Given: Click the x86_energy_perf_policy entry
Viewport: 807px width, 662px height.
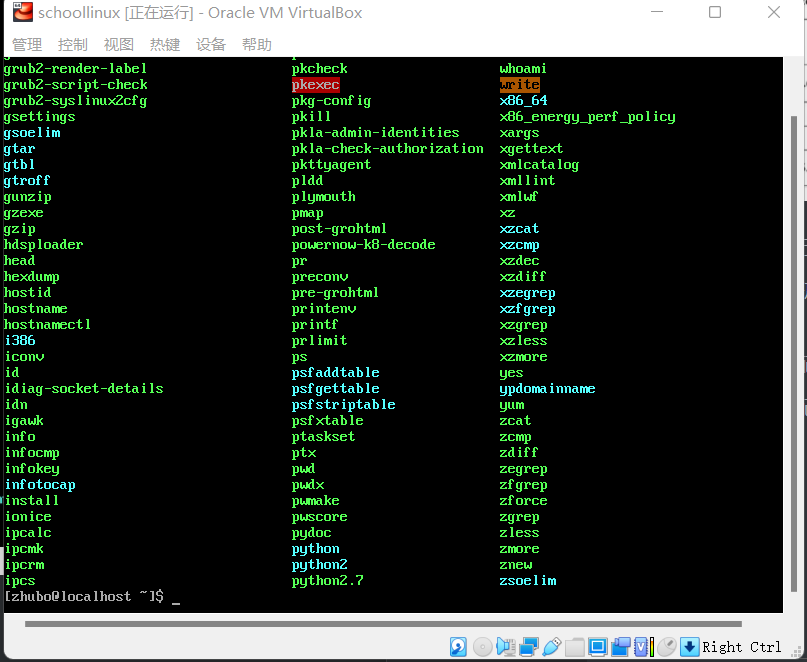Looking at the screenshot, I should 587,117.
